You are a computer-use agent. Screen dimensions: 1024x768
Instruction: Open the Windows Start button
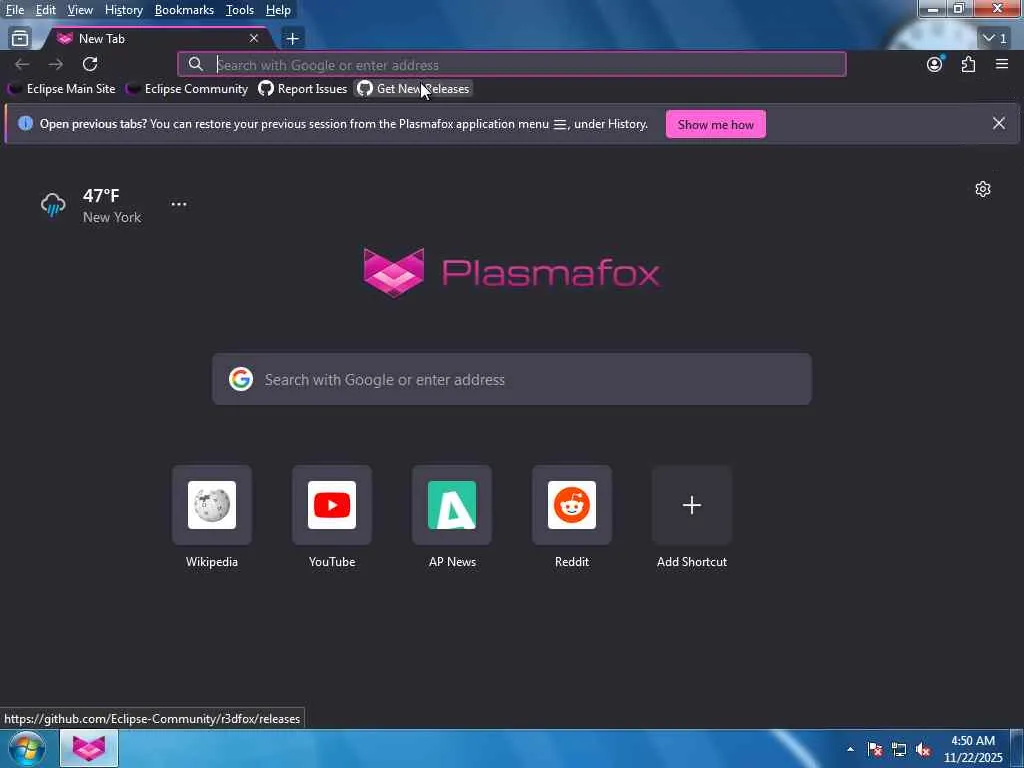27,748
